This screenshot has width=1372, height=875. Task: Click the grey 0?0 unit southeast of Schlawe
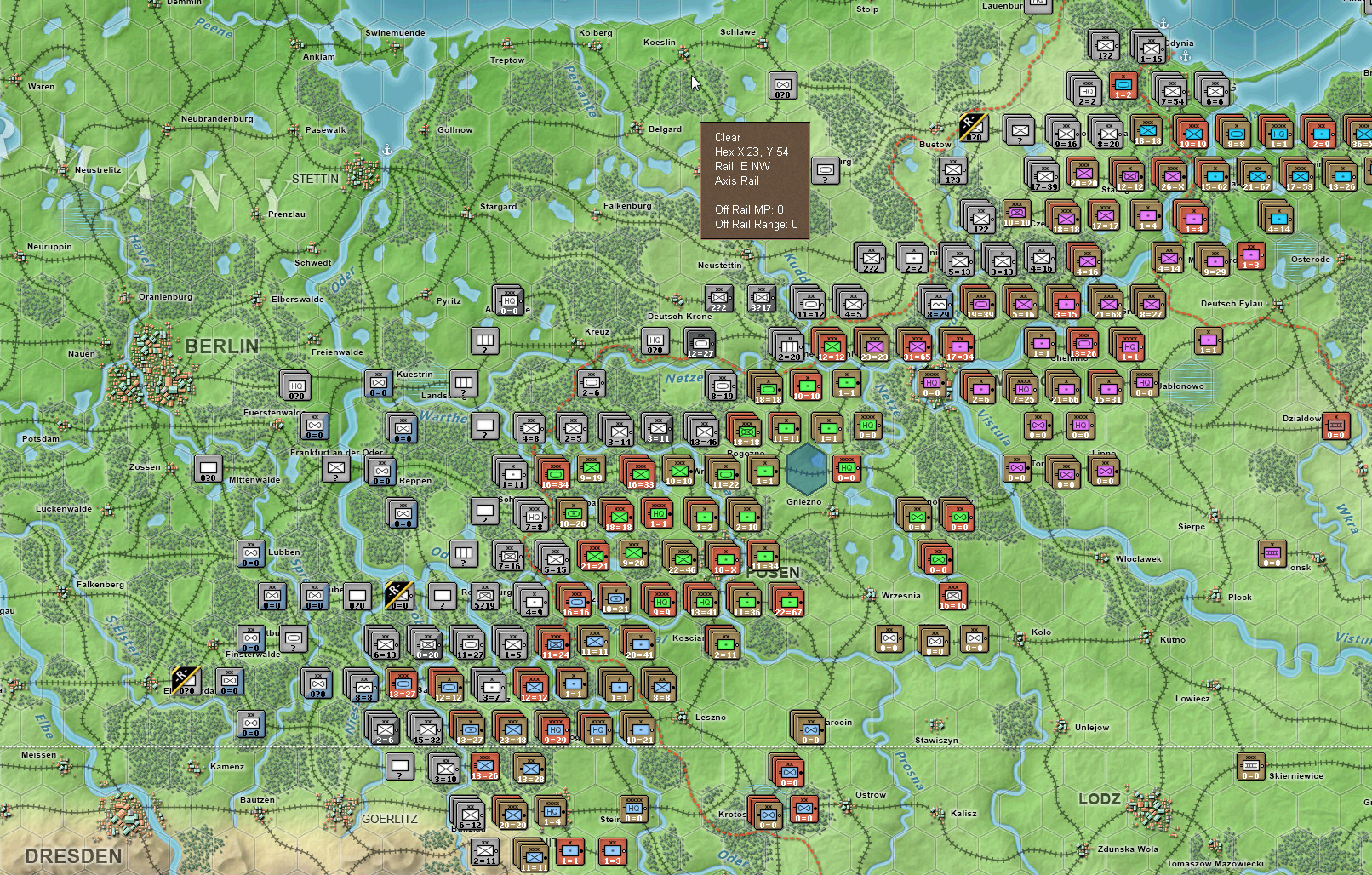tap(782, 85)
